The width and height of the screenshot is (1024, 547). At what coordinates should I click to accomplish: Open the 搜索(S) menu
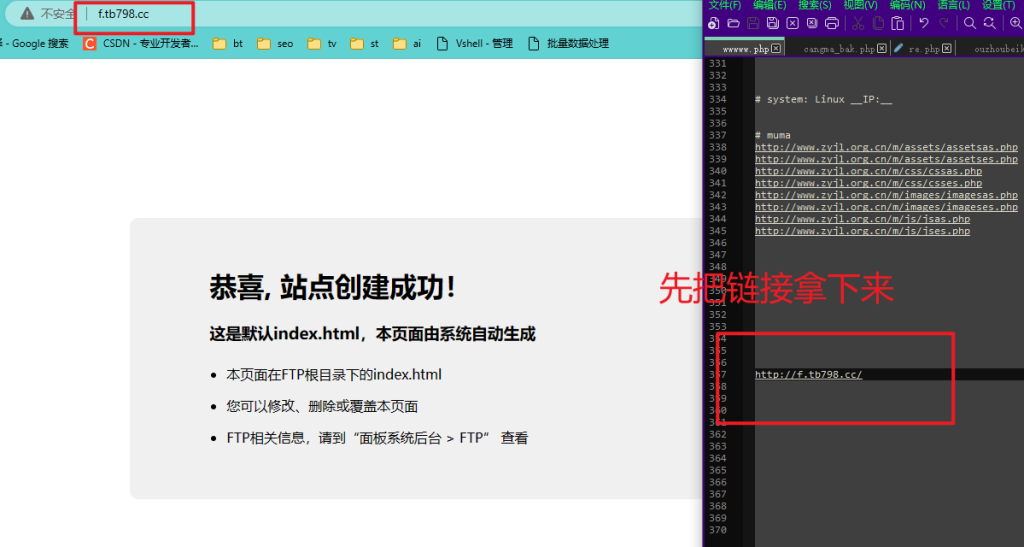(815, 5)
